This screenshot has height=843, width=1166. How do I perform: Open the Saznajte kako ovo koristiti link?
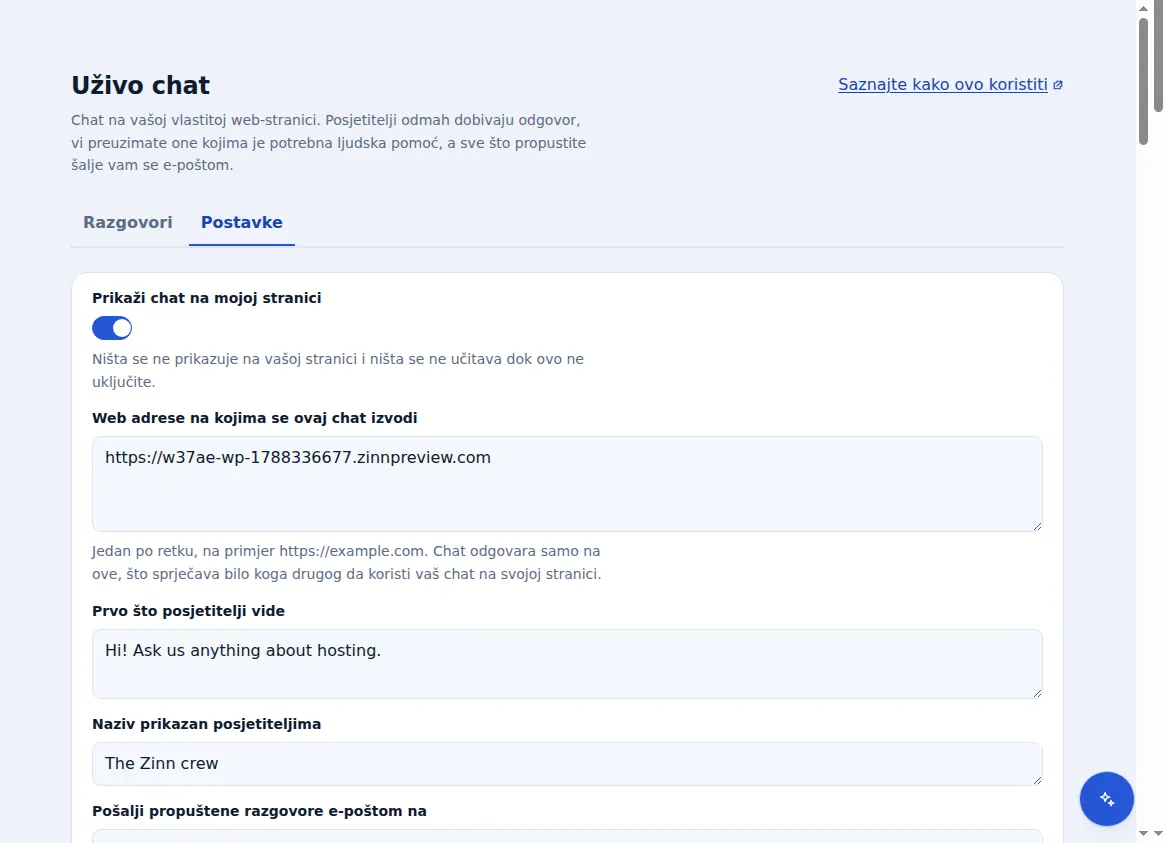click(x=943, y=85)
